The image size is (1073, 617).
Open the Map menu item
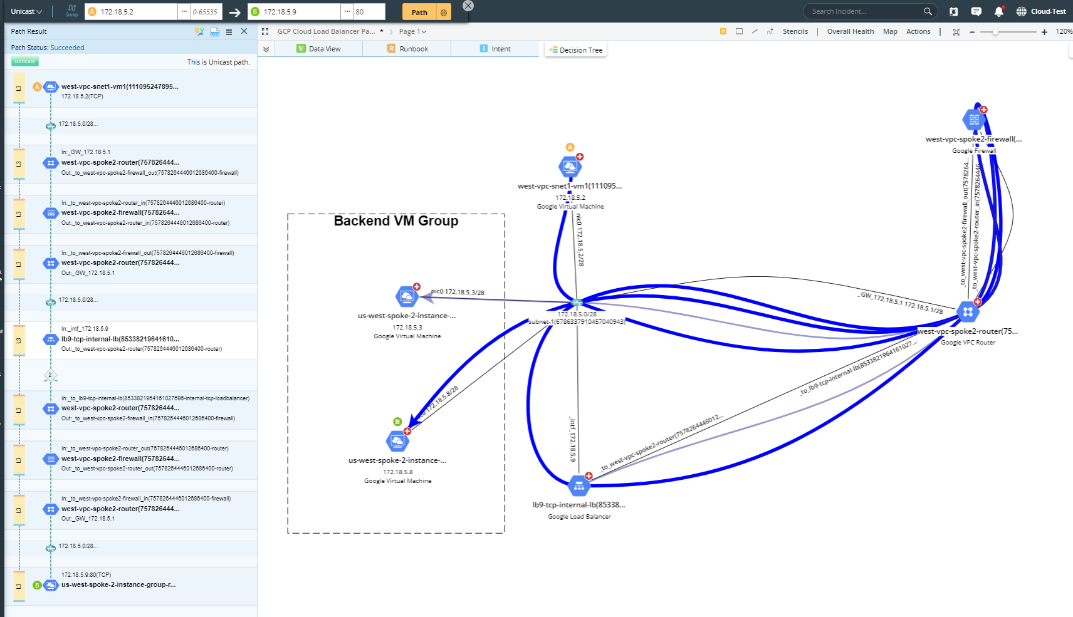click(892, 31)
